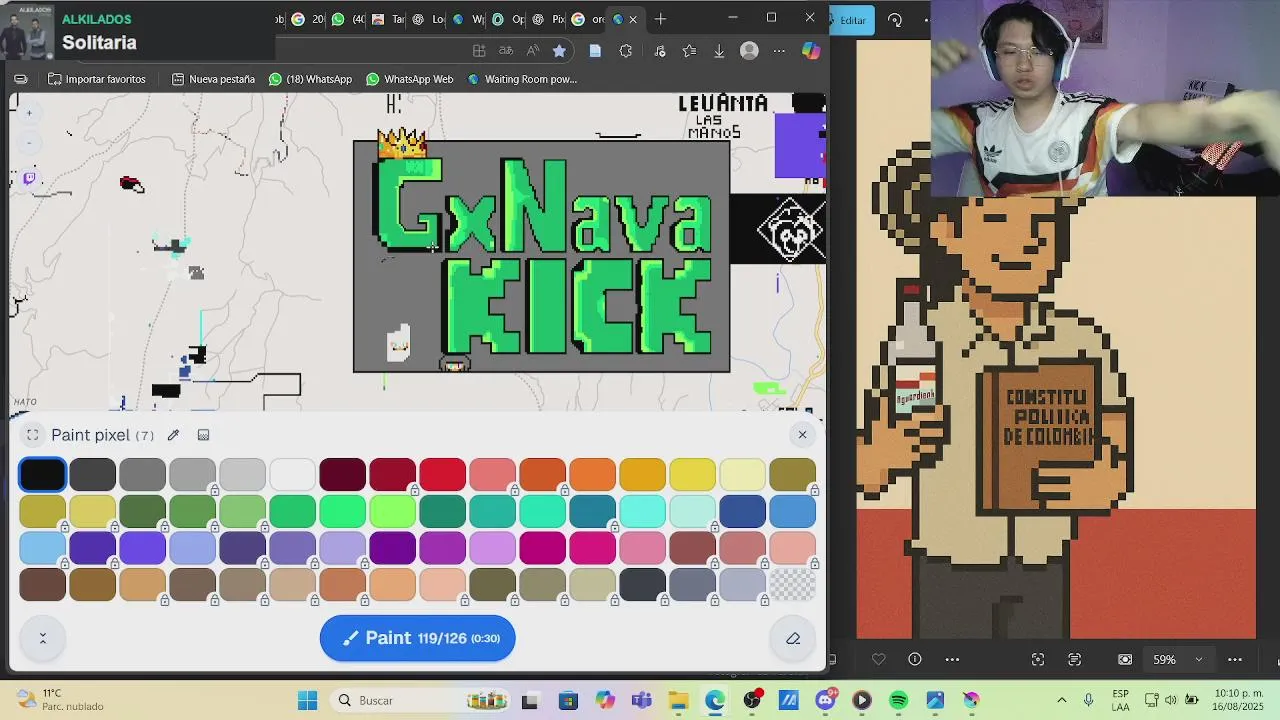Click the GxNava KICK pixel art
This screenshot has height=720, width=1280.
pyautogui.click(x=541, y=256)
